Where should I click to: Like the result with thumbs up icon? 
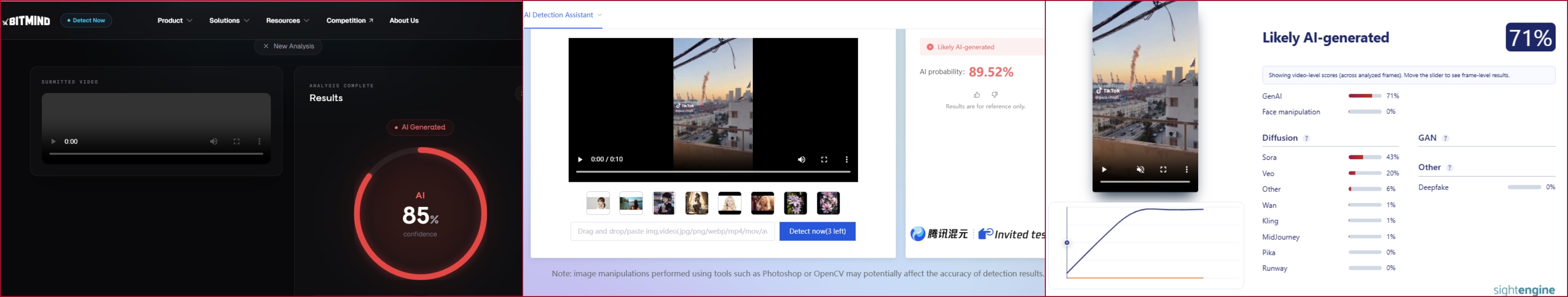[976, 95]
